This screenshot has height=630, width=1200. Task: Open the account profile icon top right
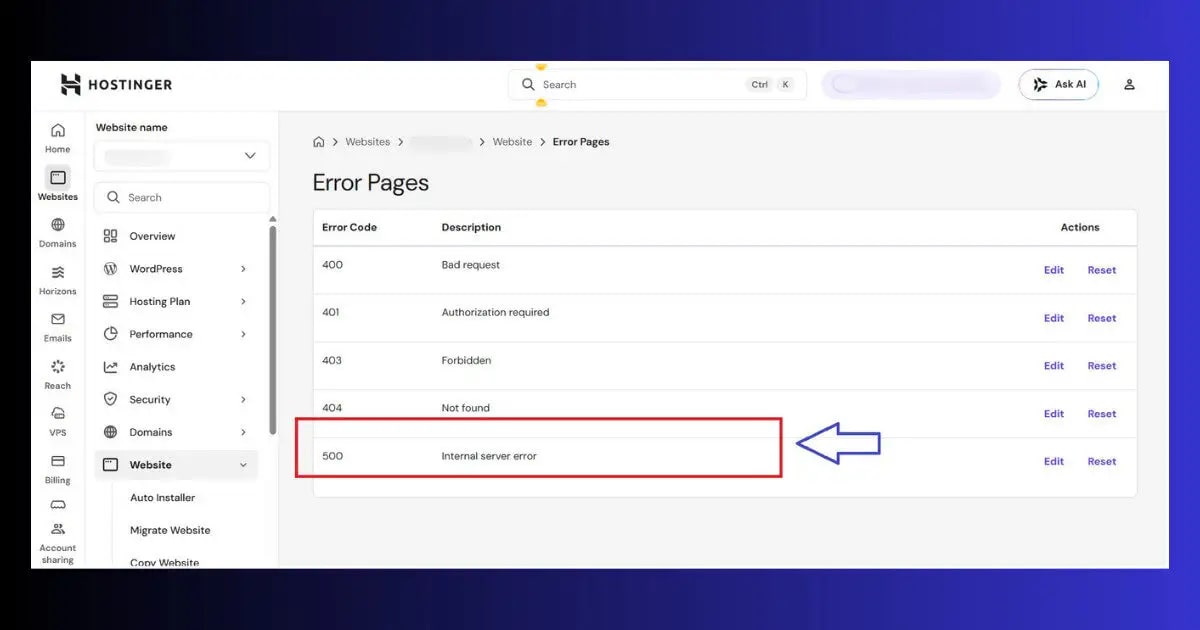(x=1129, y=84)
